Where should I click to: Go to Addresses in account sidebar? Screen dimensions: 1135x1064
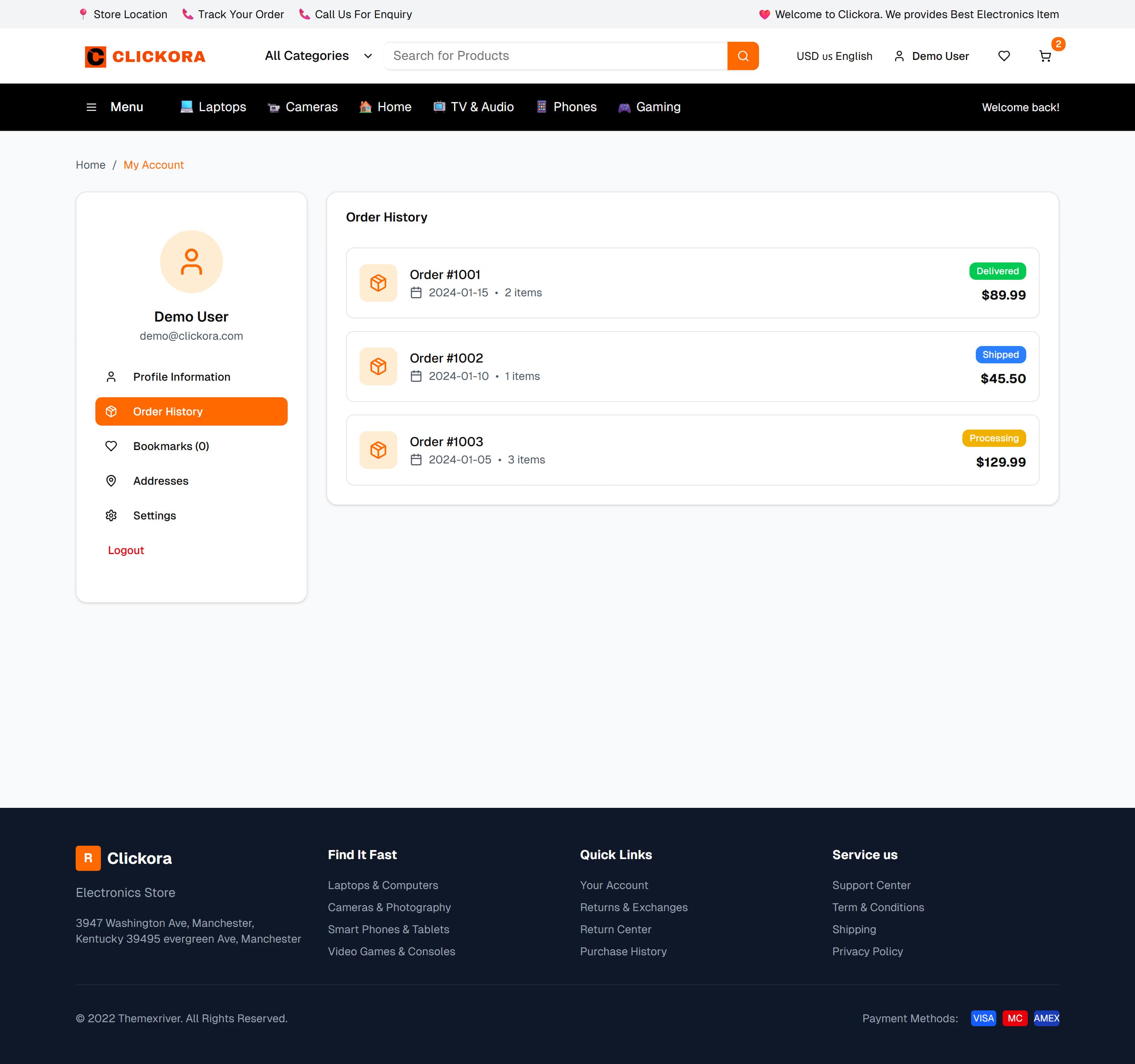(160, 481)
